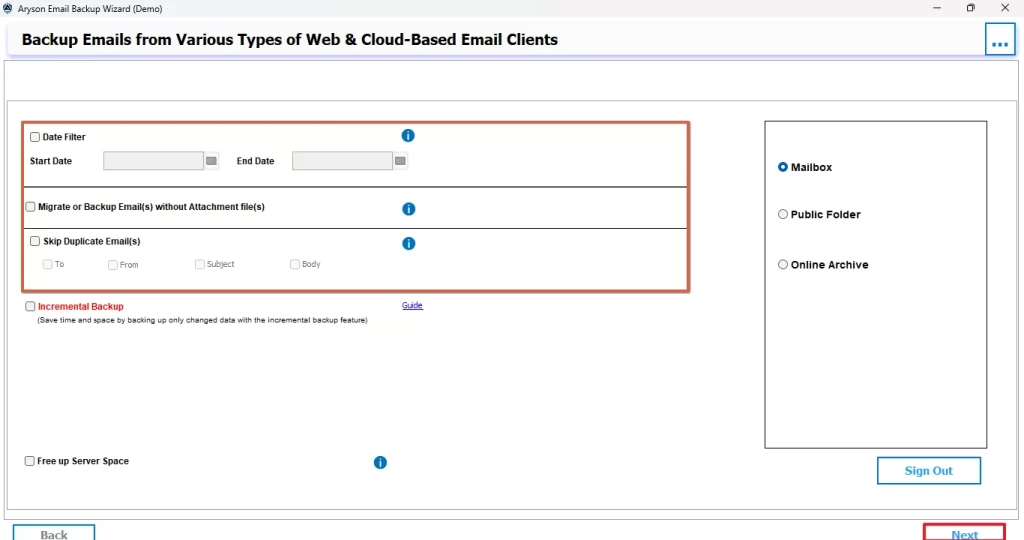Open the Incremental Backup Guide link
Viewport: 1024px width, 540px height.
point(412,306)
